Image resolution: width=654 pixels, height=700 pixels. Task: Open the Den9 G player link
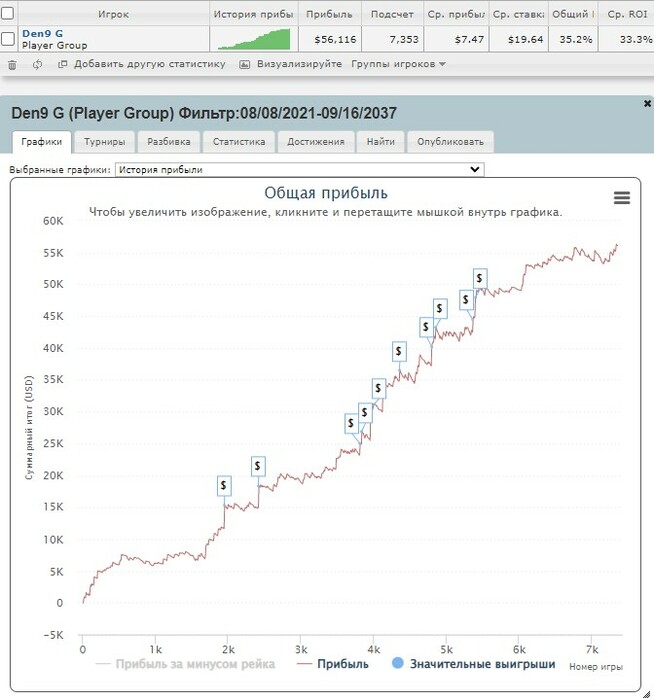[42, 33]
